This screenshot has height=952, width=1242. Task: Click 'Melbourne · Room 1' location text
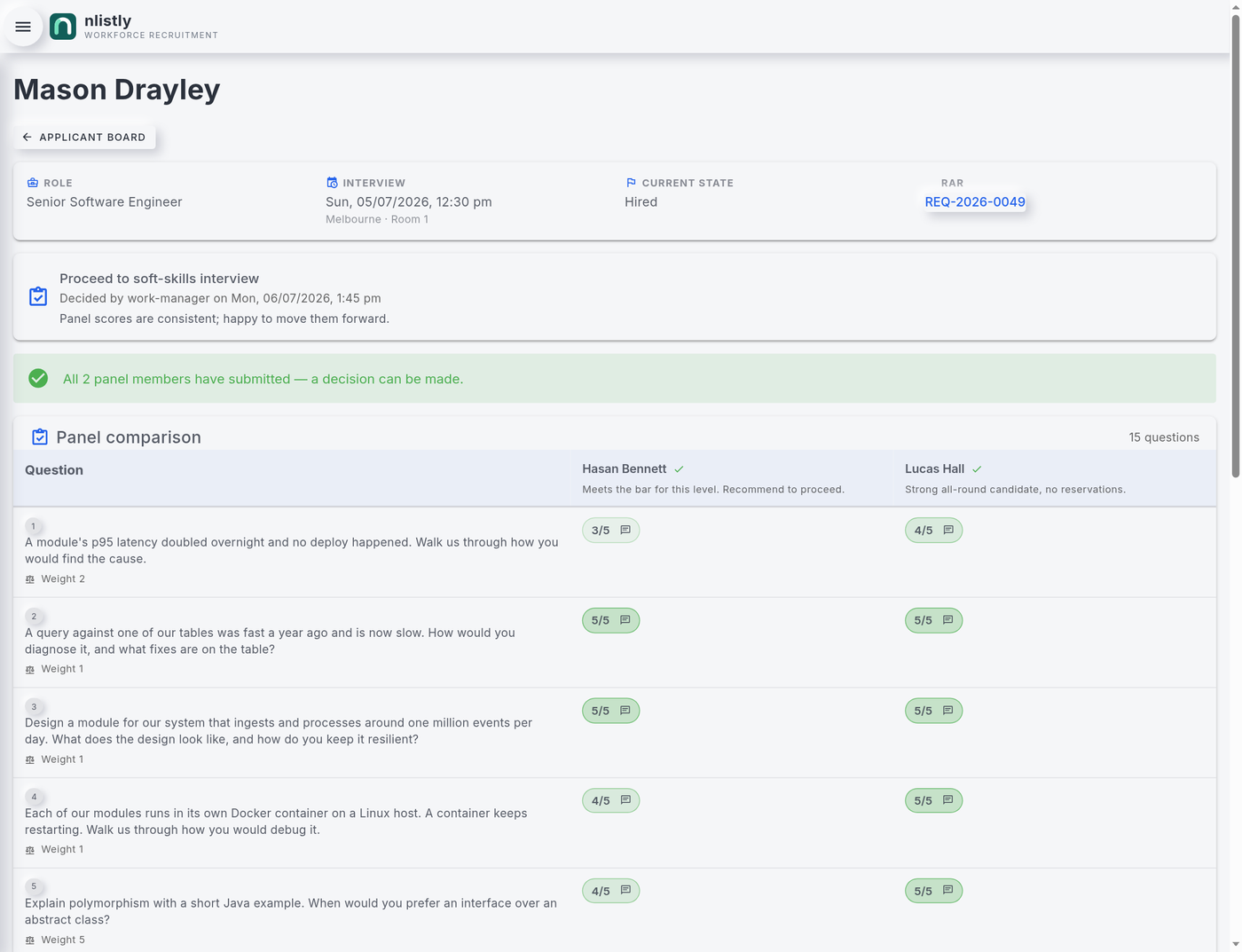(x=377, y=219)
